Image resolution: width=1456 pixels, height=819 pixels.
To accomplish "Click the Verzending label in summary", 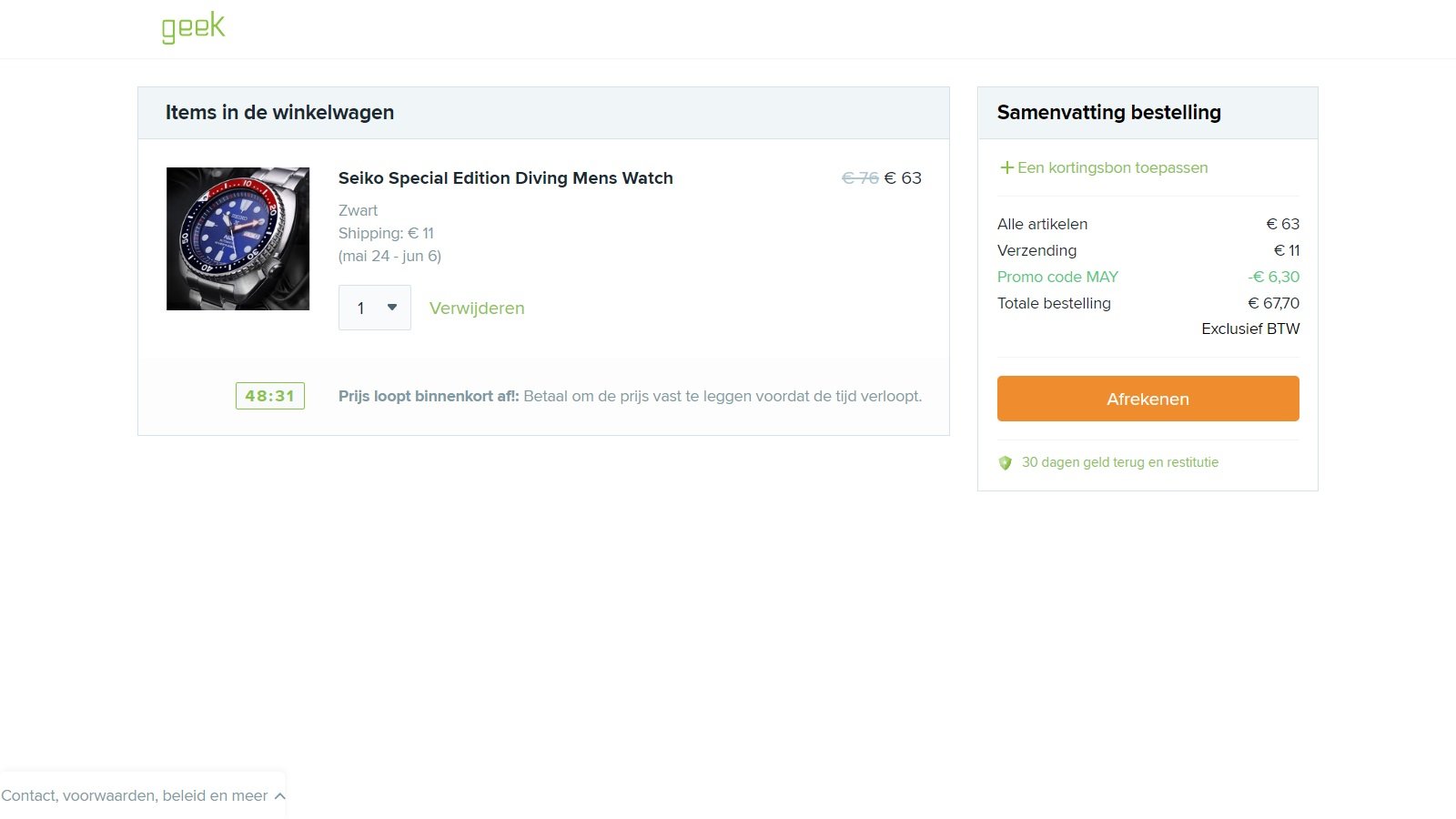I will pyautogui.click(x=1036, y=250).
